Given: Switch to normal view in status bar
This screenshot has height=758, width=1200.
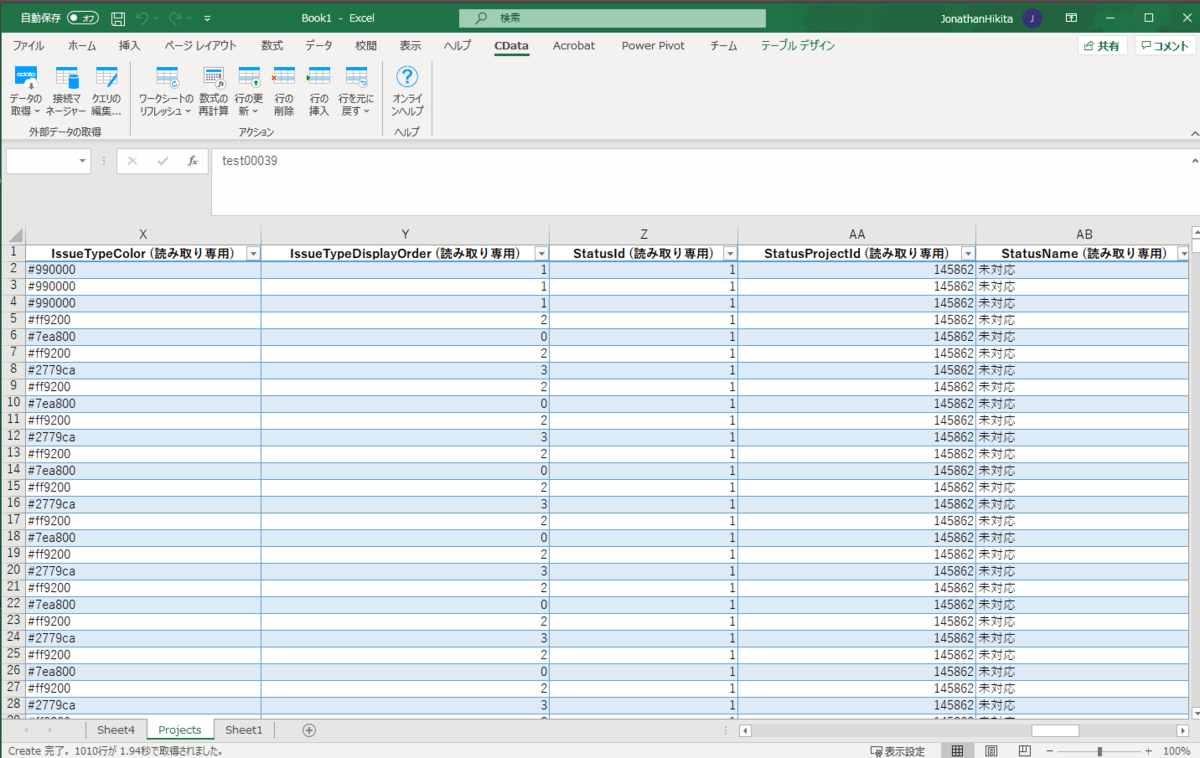Looking at the screenshot, I should [x=957, y=751].
